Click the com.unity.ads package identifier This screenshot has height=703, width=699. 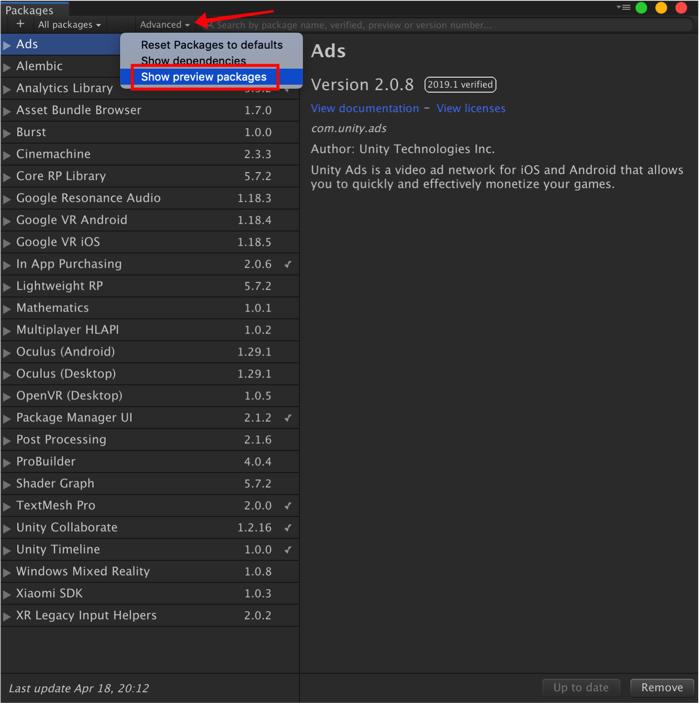tap(348, 129)
